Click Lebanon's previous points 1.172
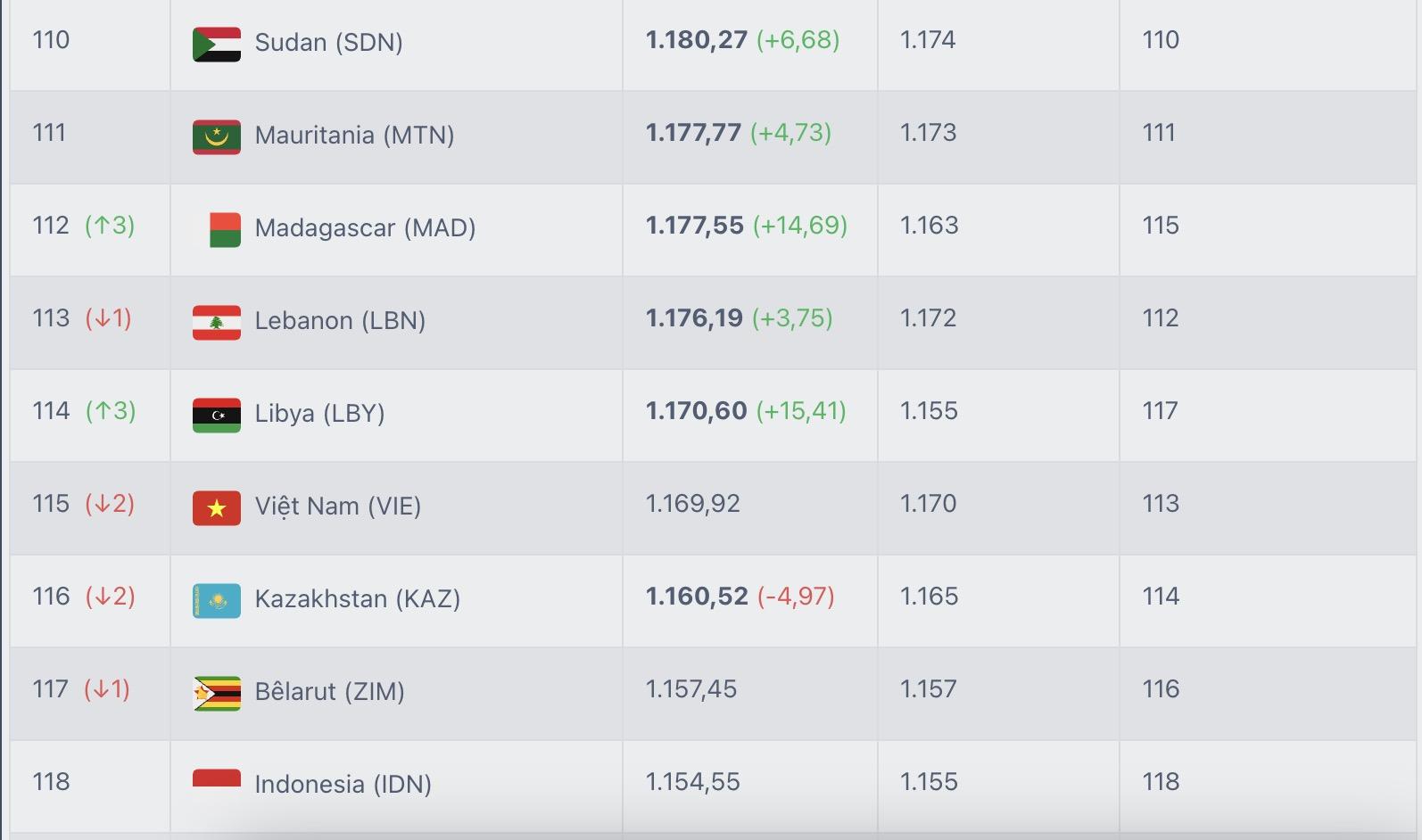Image resolution: width=1422 pixels, height=840 pixels. 928,318
